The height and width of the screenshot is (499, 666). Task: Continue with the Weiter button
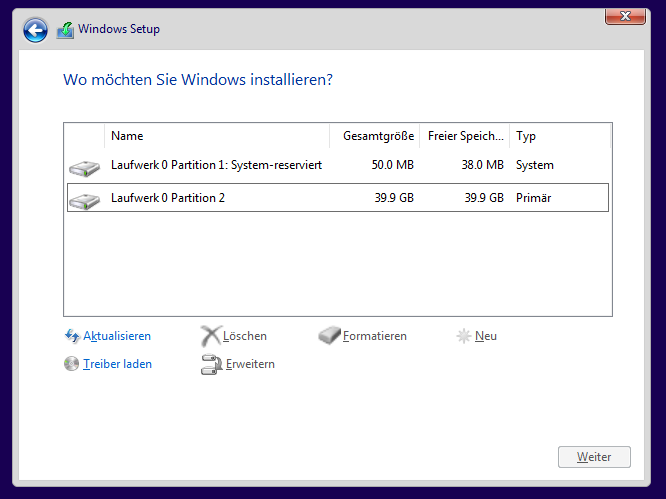(x=594, y=457)
